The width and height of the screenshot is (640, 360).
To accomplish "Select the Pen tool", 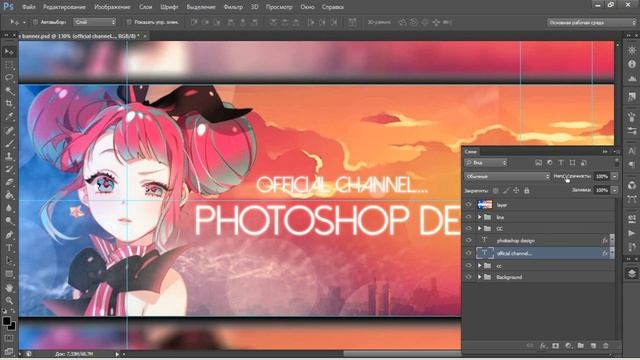I will click(x=9, y=235).
